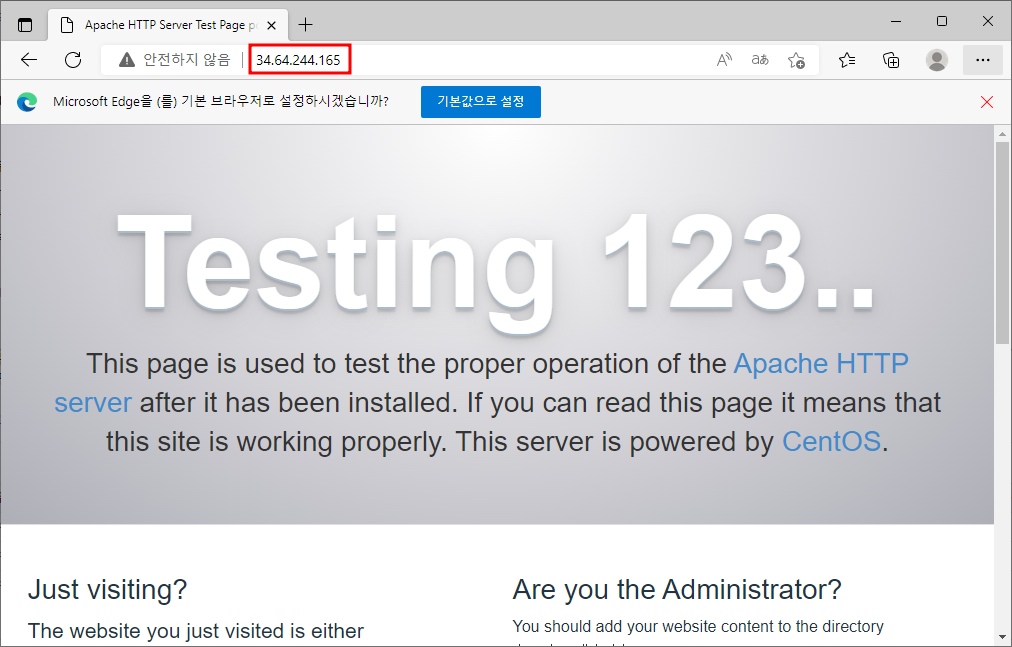The height and width of the screenshot is (647, 1012).
Task: Close the Edge browser window
Action: (987, 21)
